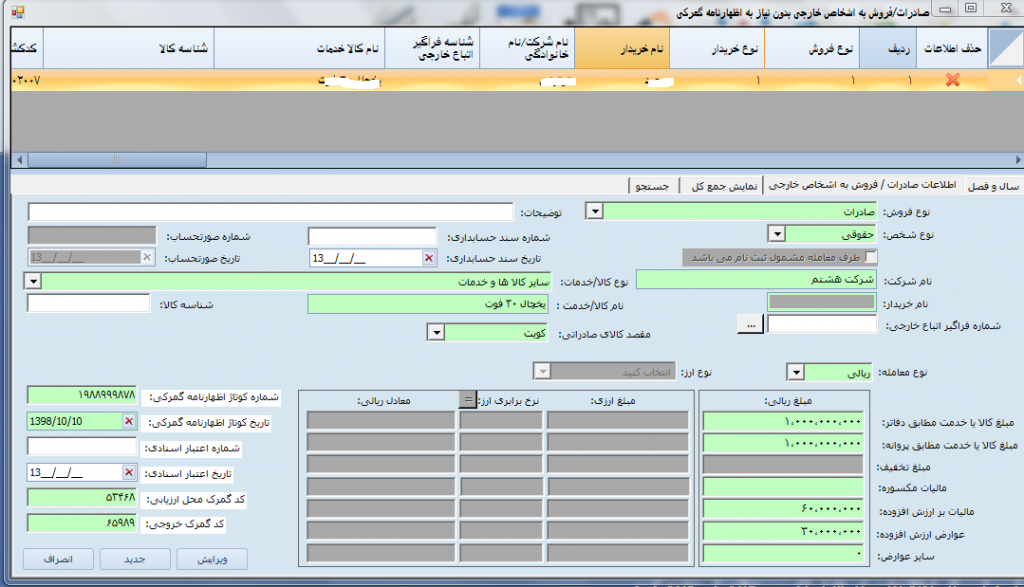Screen dimensions: 1024x587
Task: Click the grid scrollbar right arrow
Action: 1017,160
